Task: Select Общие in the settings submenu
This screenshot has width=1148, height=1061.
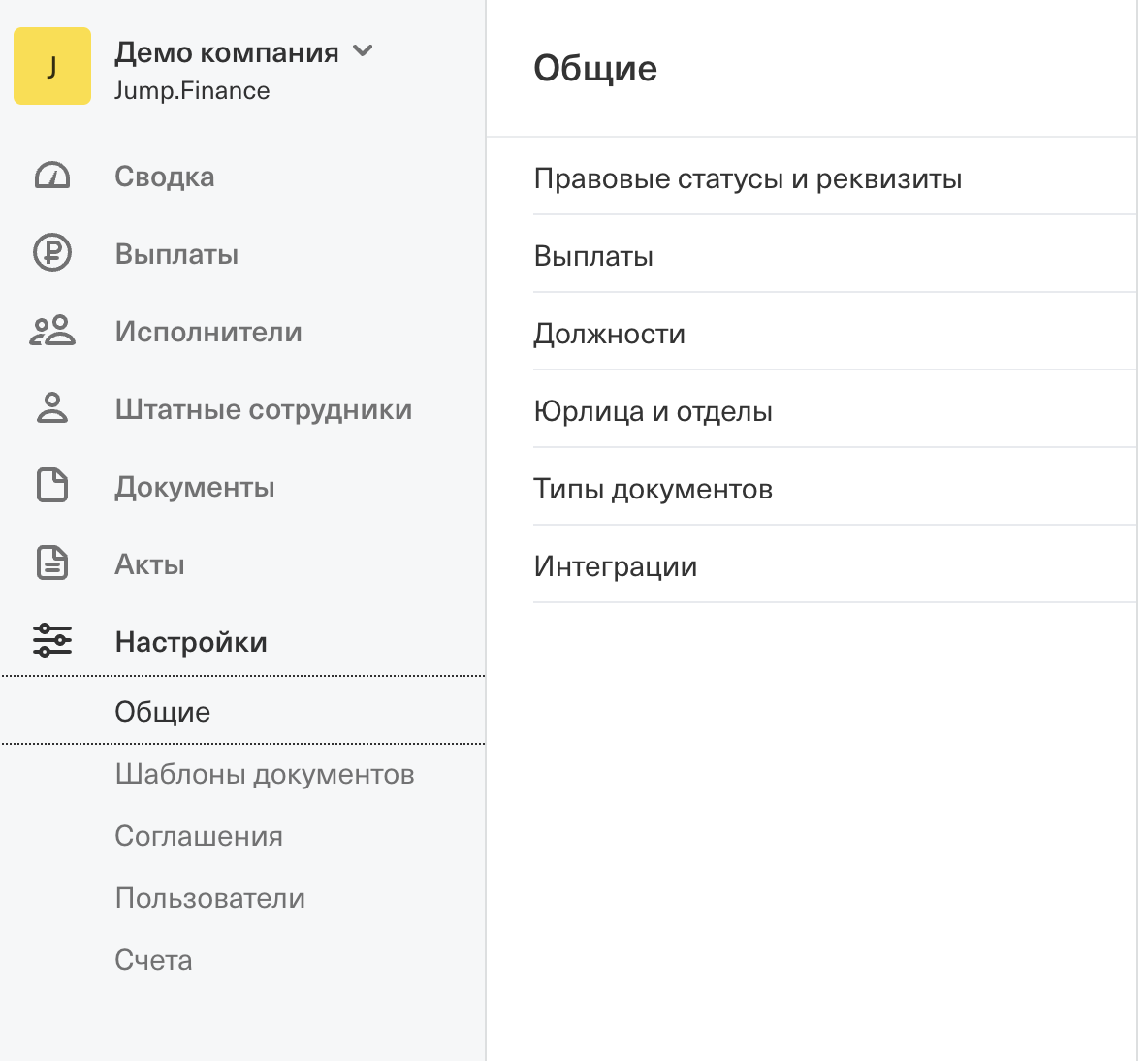Action: point(163,712)
